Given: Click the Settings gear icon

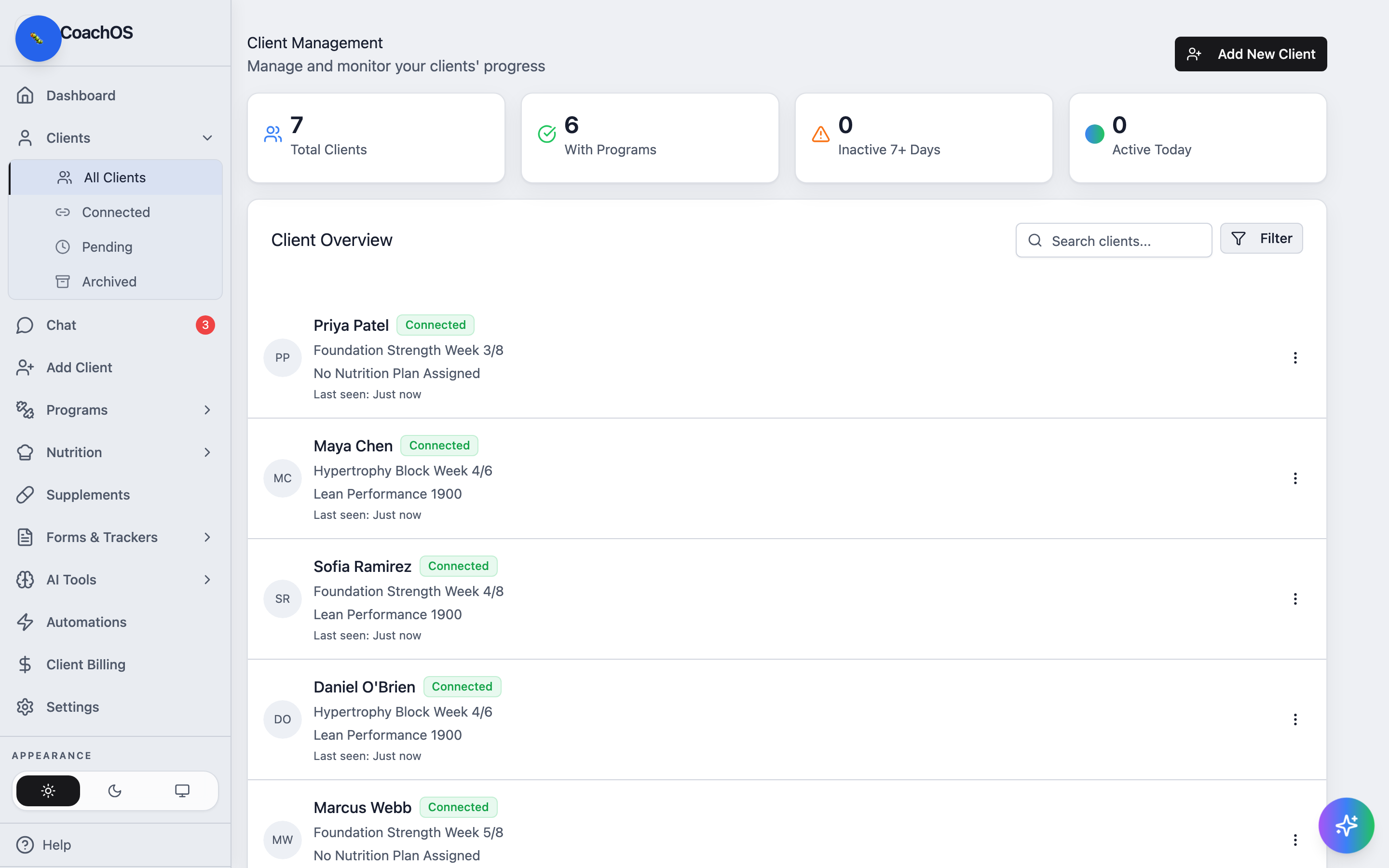Looking at the screenshot, I should (25, 706).
